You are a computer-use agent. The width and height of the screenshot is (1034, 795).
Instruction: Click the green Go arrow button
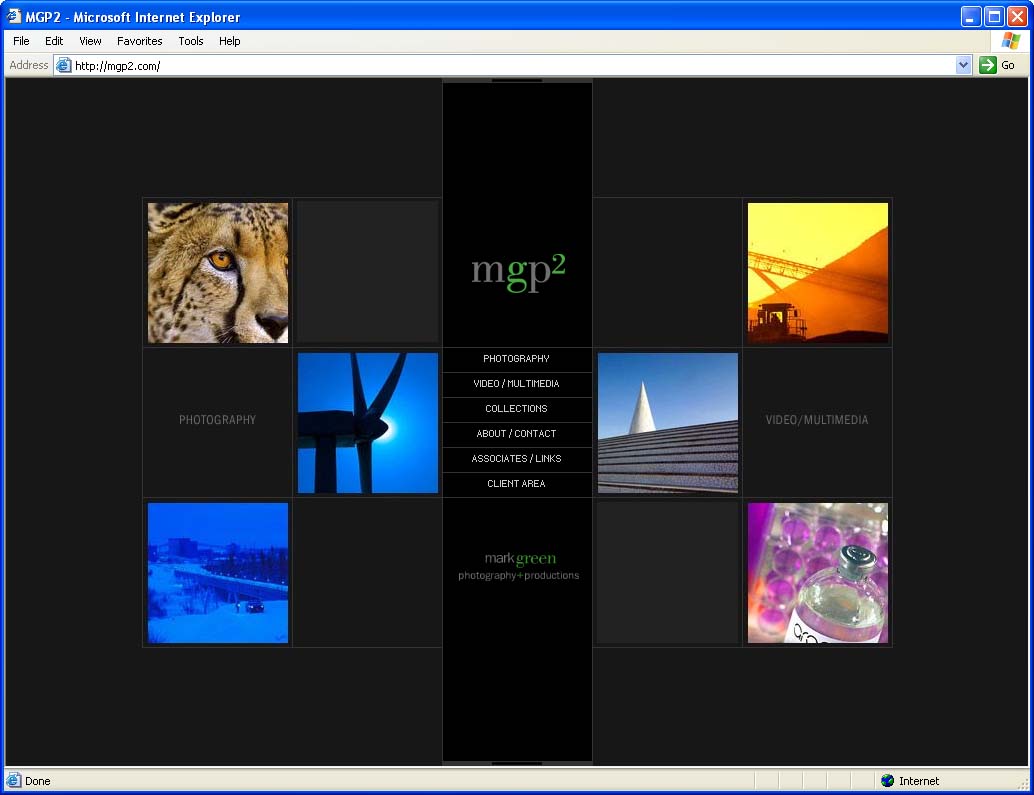(x=988, y=65)
